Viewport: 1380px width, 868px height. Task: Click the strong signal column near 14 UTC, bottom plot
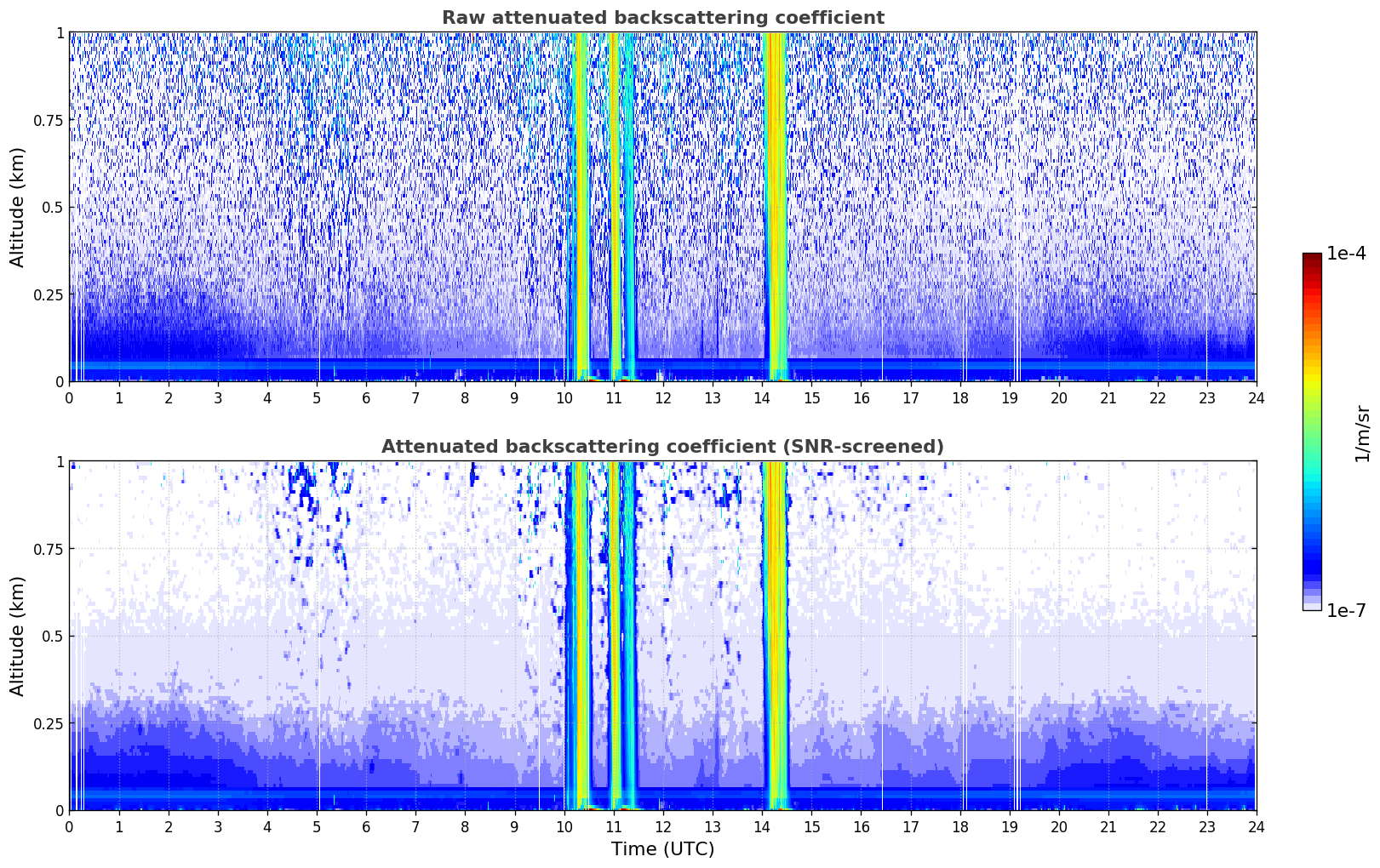(775, 636)
